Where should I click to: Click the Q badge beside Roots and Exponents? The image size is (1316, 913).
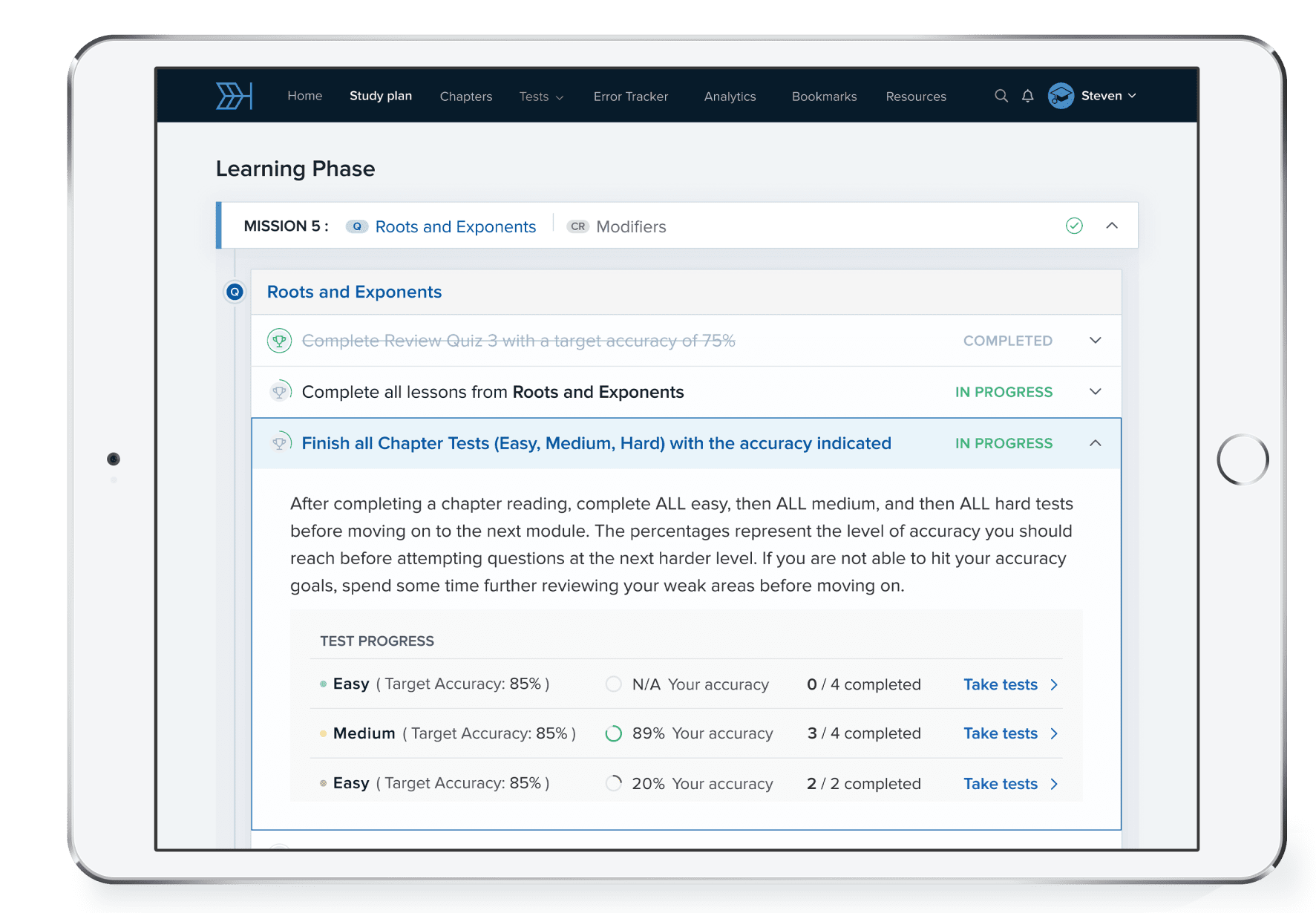click(357, 226)
